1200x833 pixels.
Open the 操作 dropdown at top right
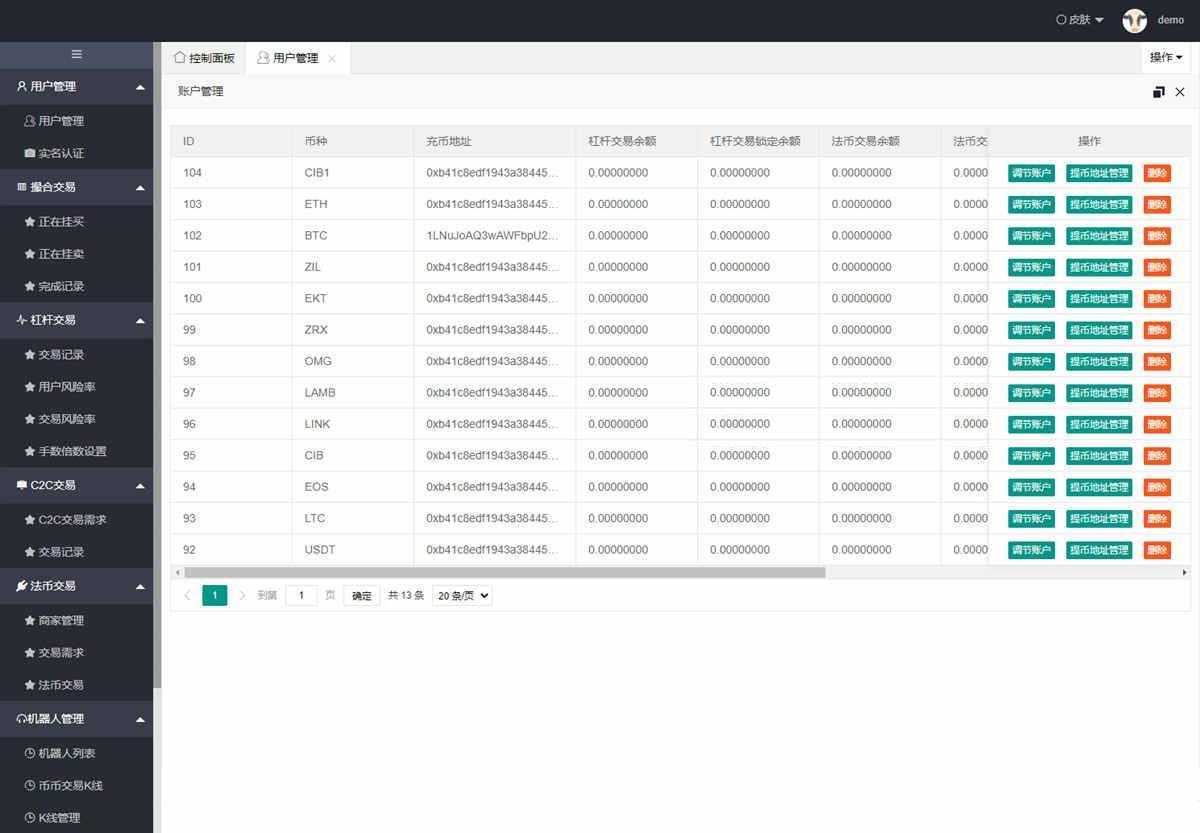(1165, 58)
